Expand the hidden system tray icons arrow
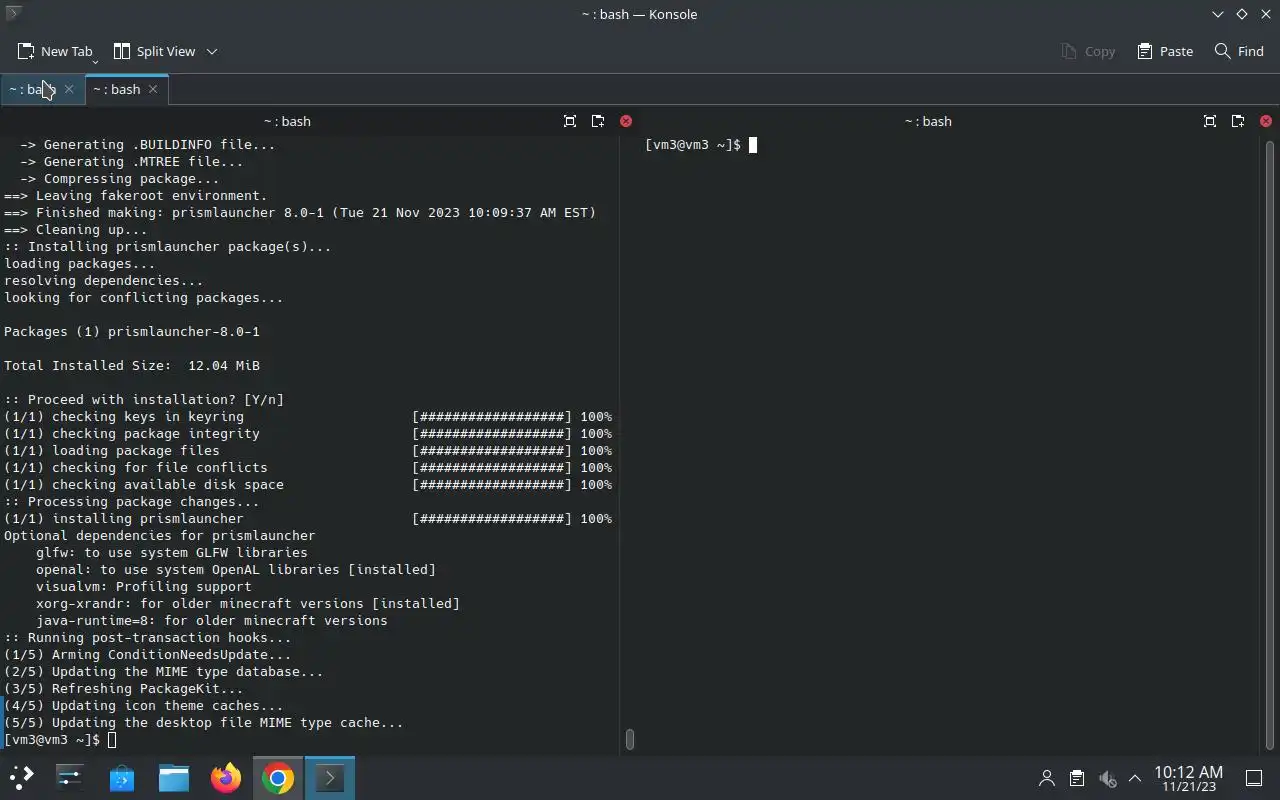Screen dimensions: 1280x800 [x=1135, y=778]
